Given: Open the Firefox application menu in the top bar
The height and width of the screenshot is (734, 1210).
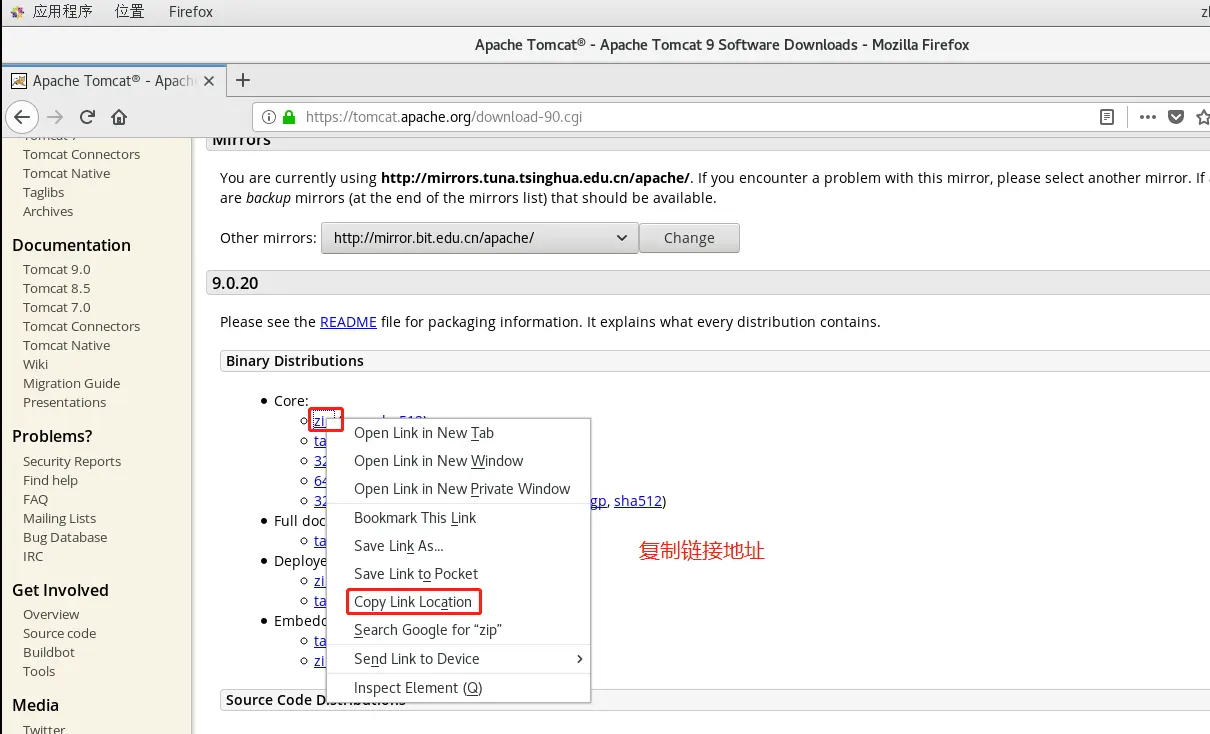Looking at the screenshot, I should click(191, 12).
